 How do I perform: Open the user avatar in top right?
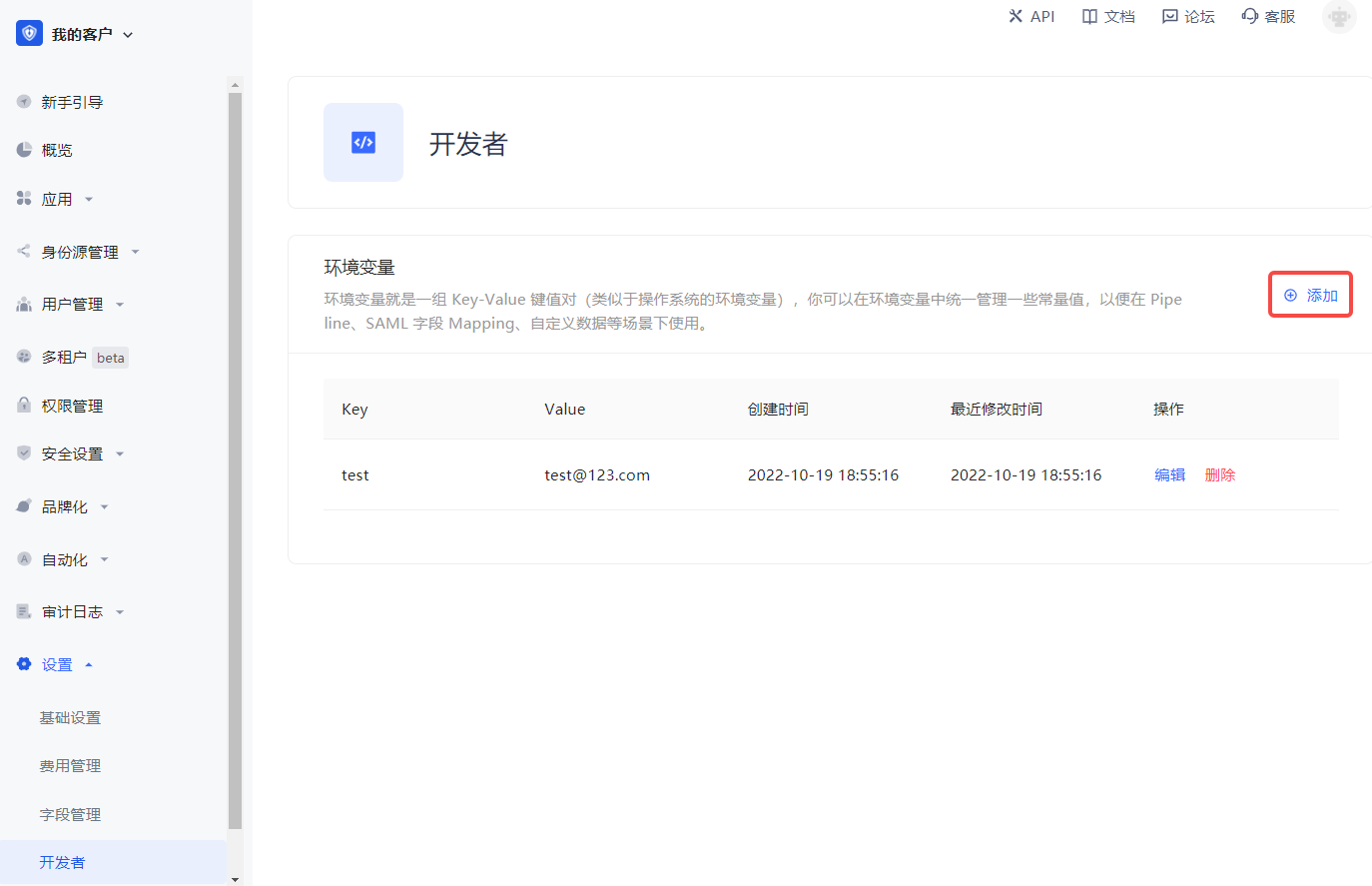coord(1338,17)
